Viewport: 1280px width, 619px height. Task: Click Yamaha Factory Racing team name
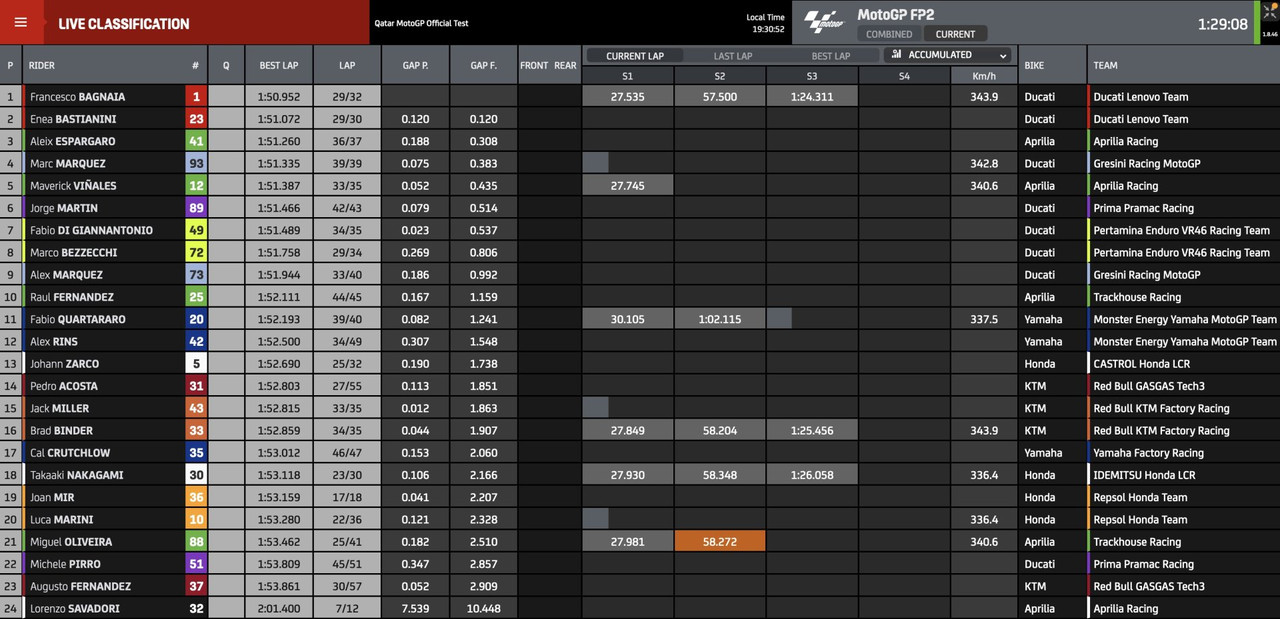pyautogui.click(x=1149, y=452)
